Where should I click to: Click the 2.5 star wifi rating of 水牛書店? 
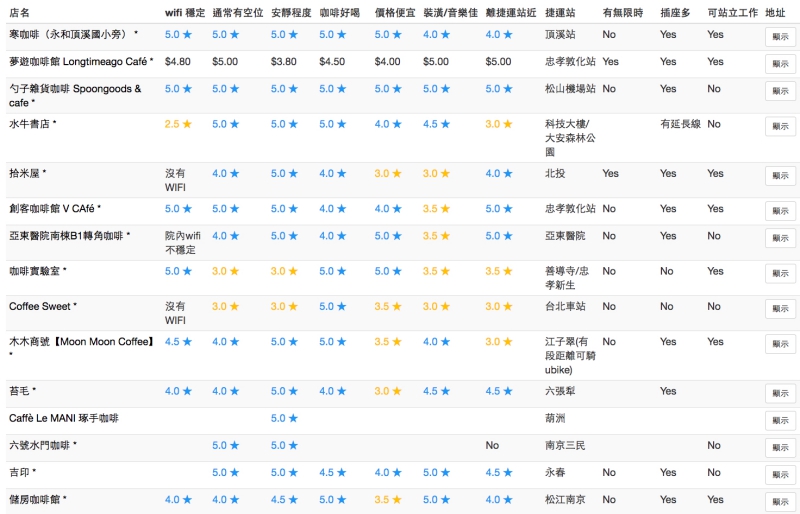point(178,124)
